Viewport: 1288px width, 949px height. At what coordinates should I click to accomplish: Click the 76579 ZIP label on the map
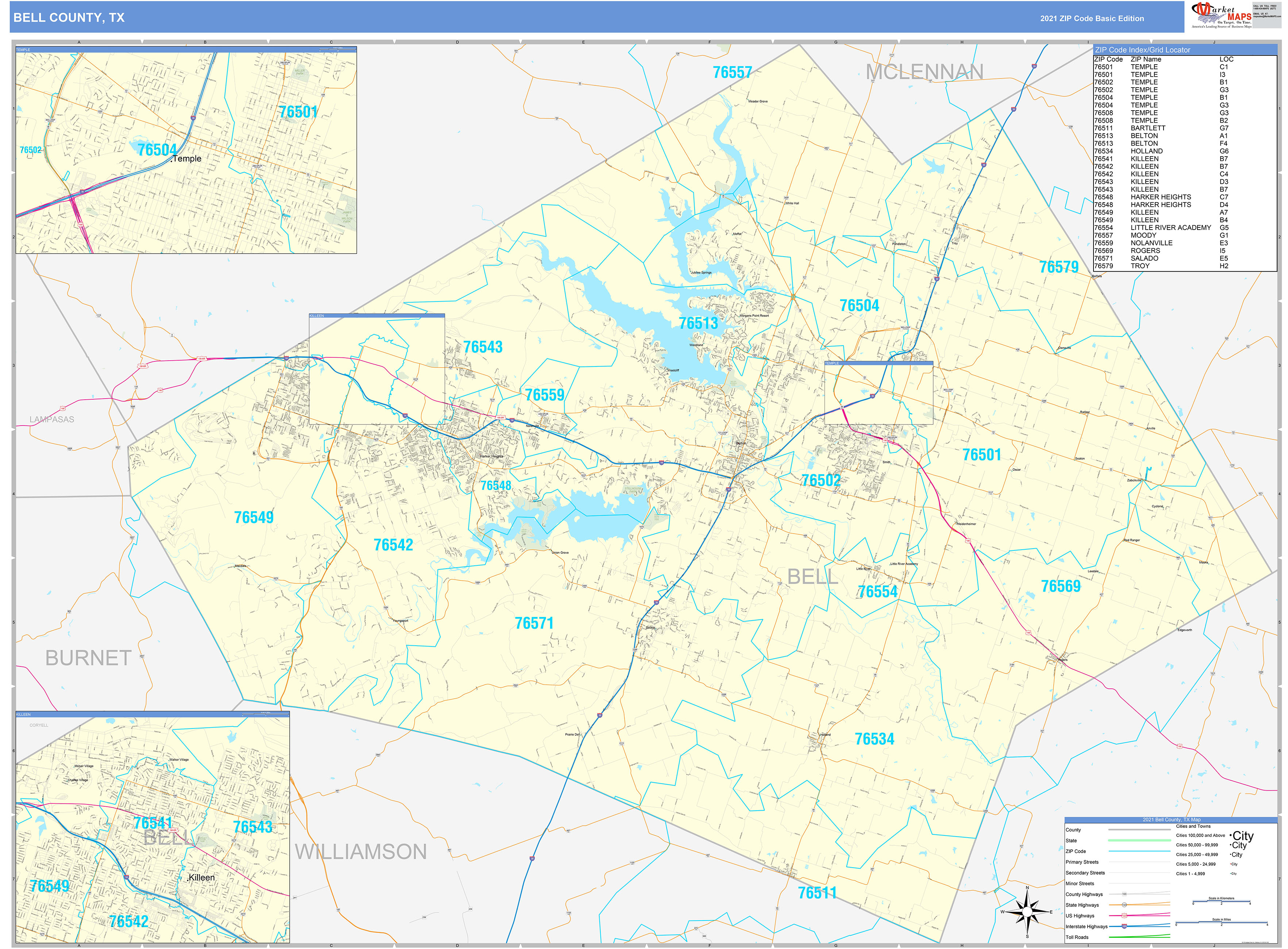tap(1059, 267)
